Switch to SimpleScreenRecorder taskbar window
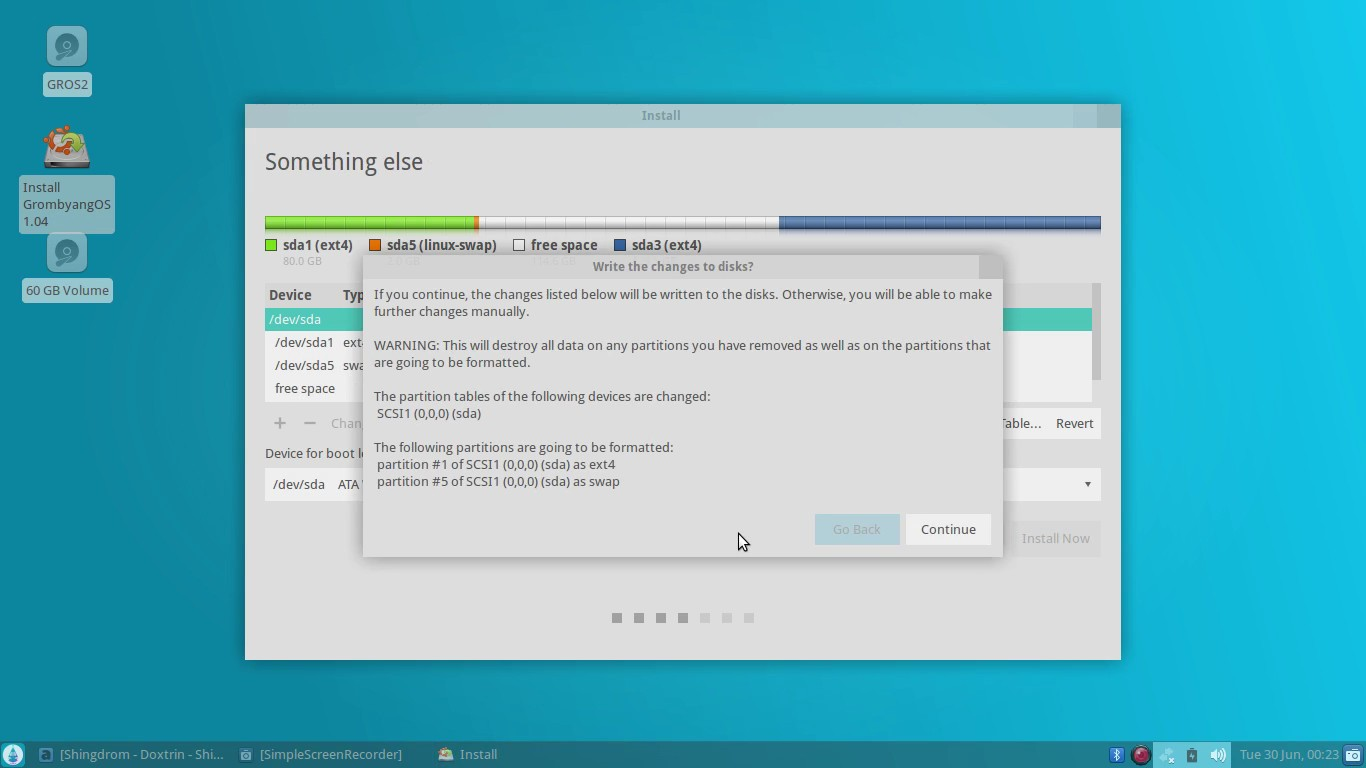This screenshot has height=768, width=1366. (x=321, y=755)
